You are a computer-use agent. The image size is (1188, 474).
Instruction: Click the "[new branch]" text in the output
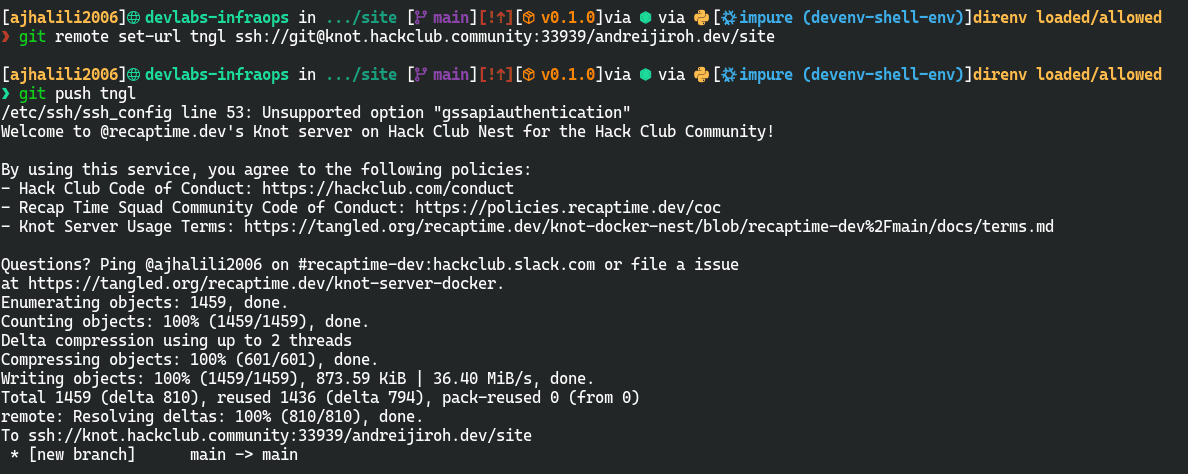78,454
